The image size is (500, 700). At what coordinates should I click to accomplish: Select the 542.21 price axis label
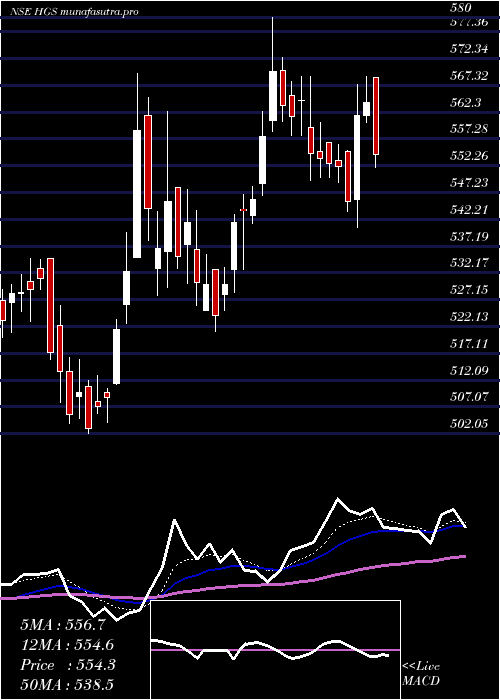click(x=469, y=209)
